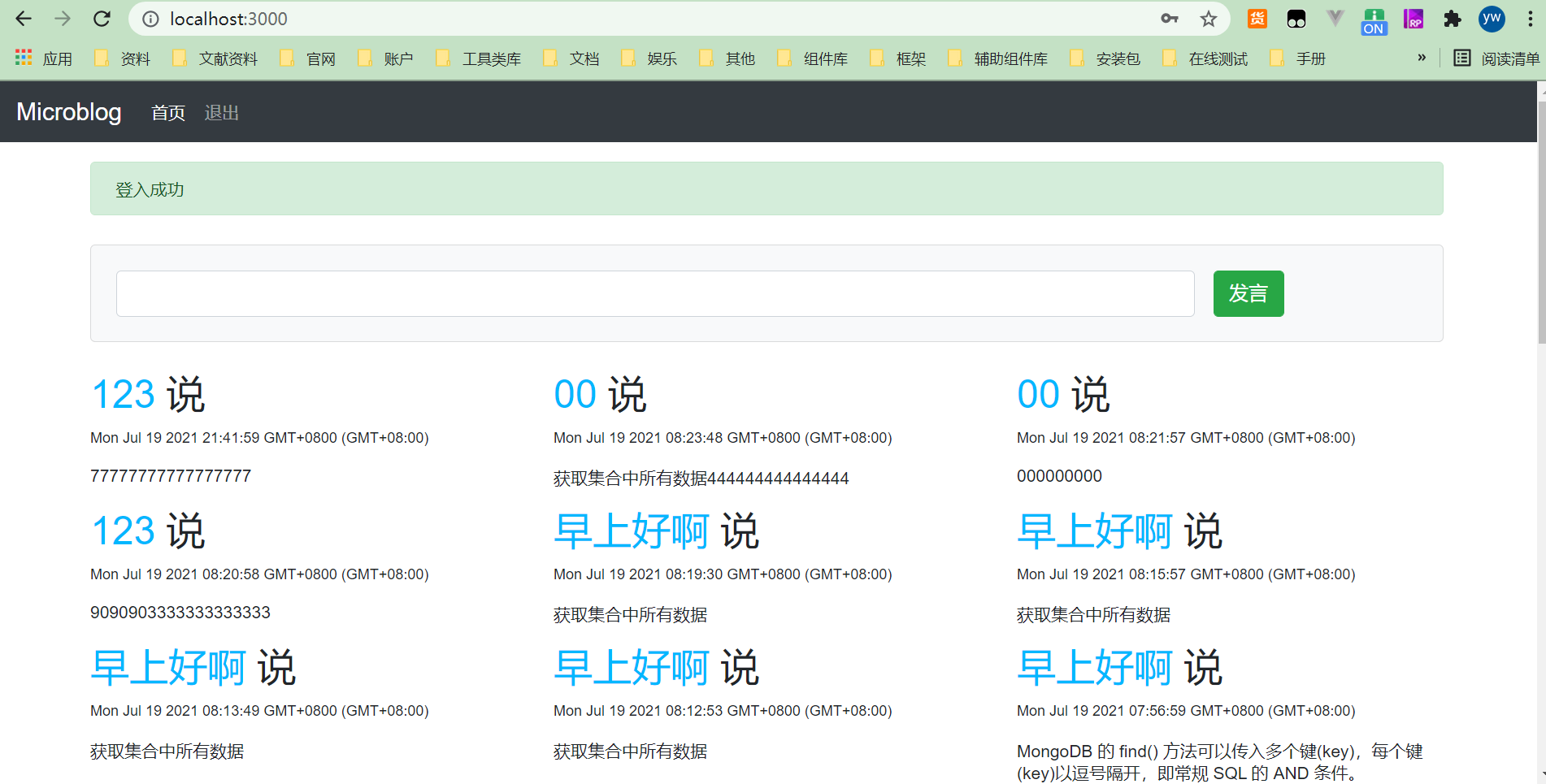Click the post text 9090903333333333333
The width and height of the screenshot is (1546, 784).
tap(180, 613)
